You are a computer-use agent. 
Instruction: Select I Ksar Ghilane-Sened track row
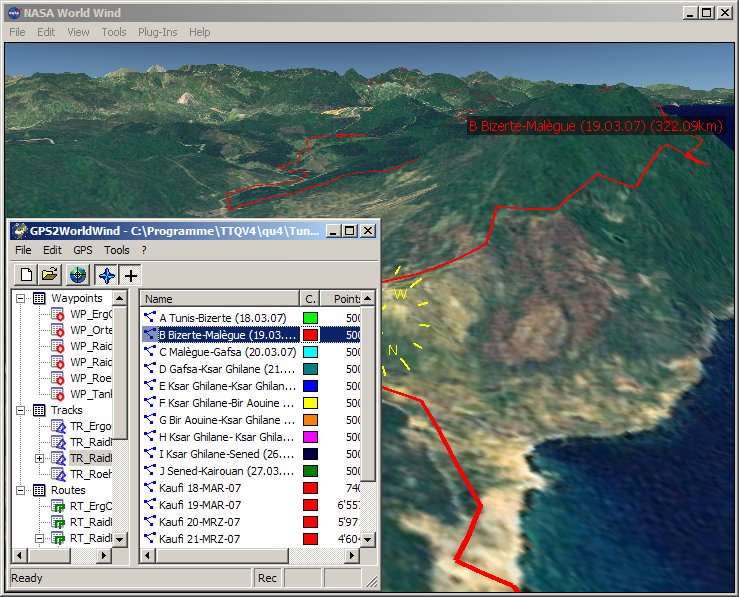251,454
